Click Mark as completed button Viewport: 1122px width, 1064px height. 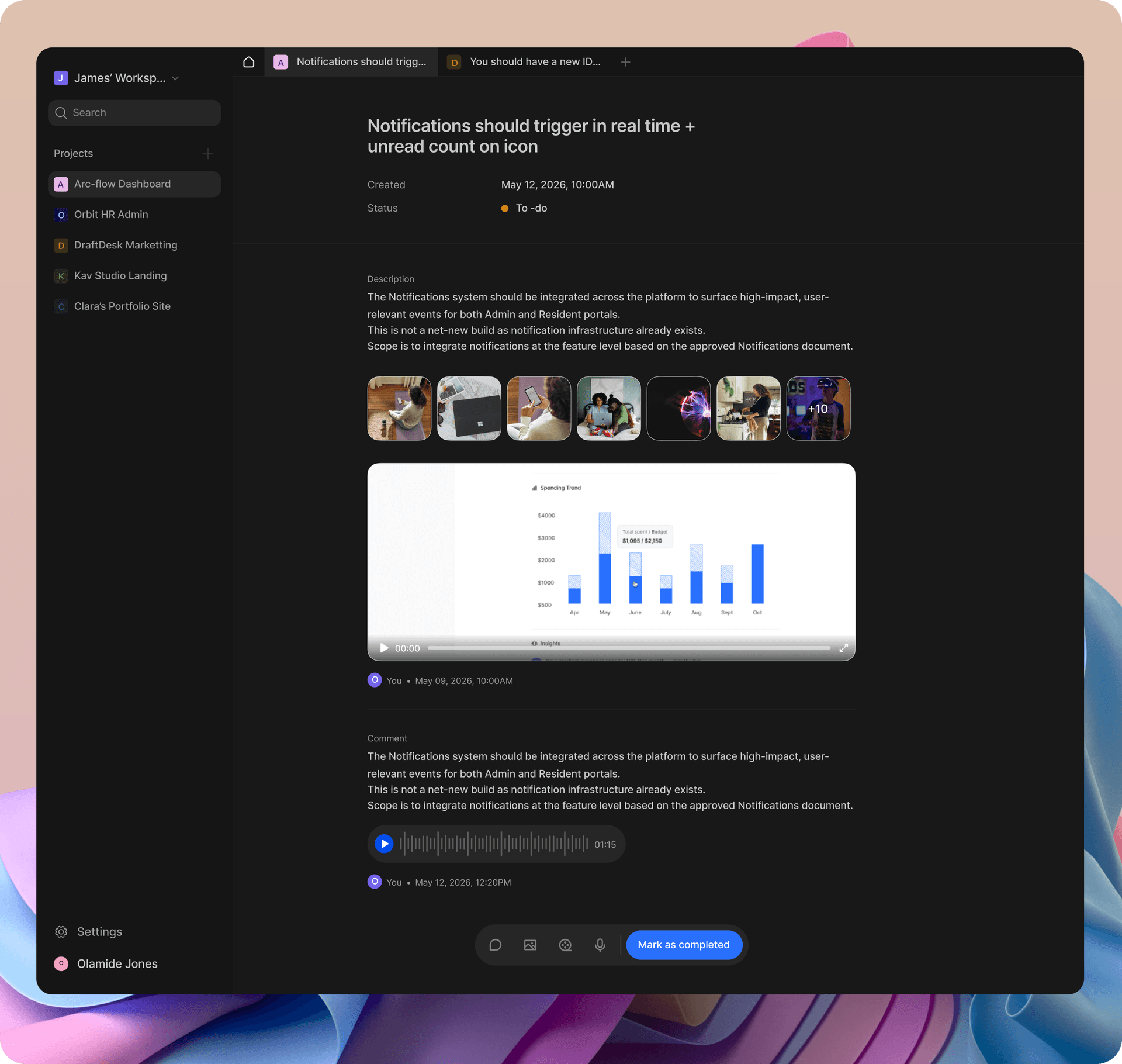pos(684,945)
